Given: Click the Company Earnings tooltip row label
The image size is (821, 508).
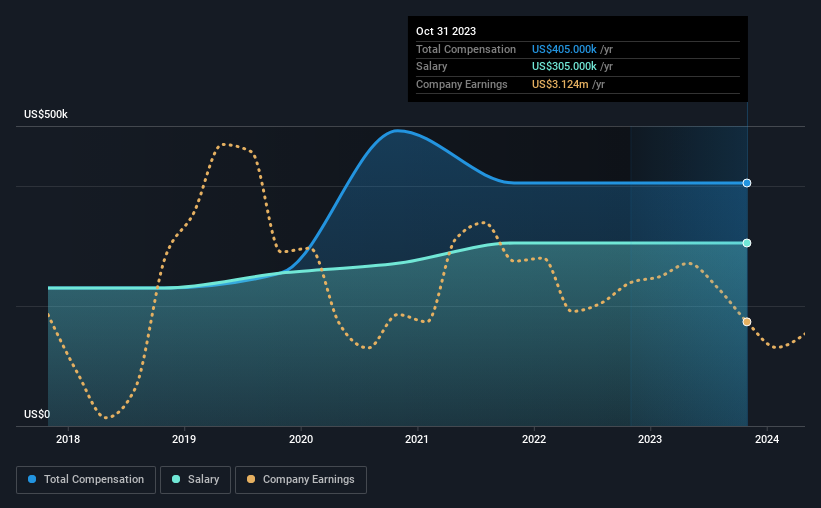Looking at the screenshot, I should 462,84.
